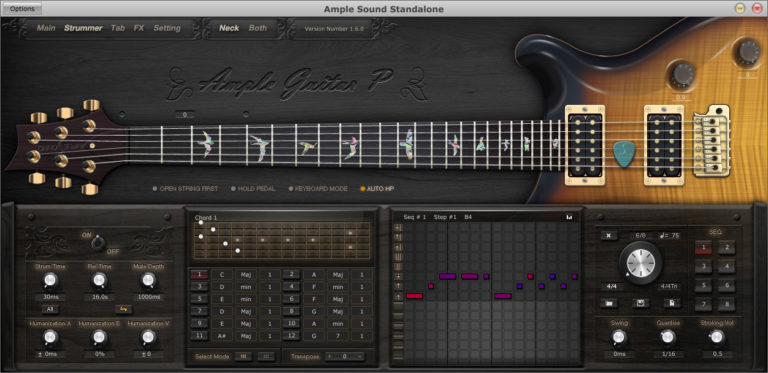The image size is (768, 373).
Task: Select the 6/8 time signature
Action: point(640,235)
